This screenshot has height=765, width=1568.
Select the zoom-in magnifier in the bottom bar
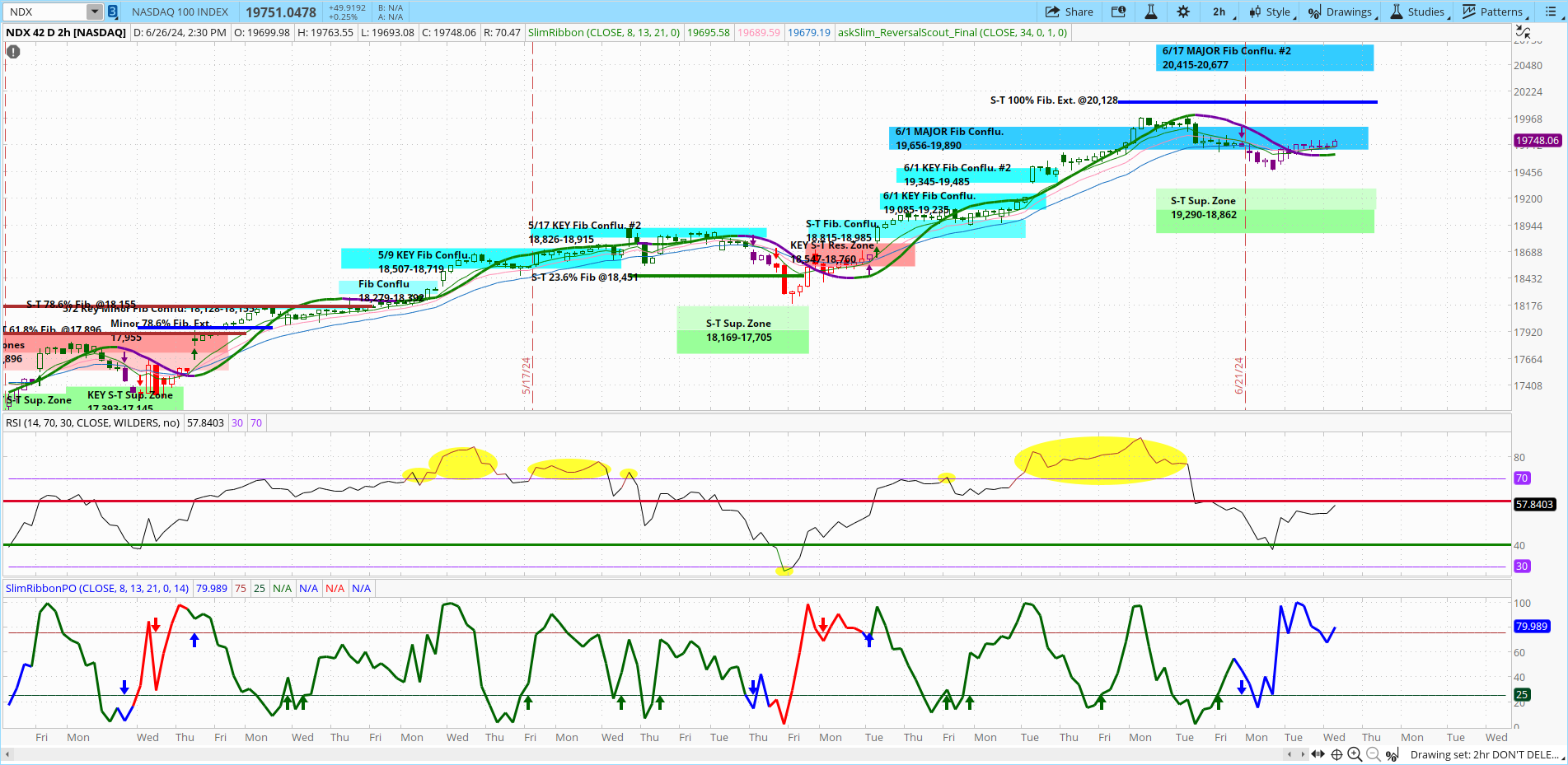pos(1354,754)
